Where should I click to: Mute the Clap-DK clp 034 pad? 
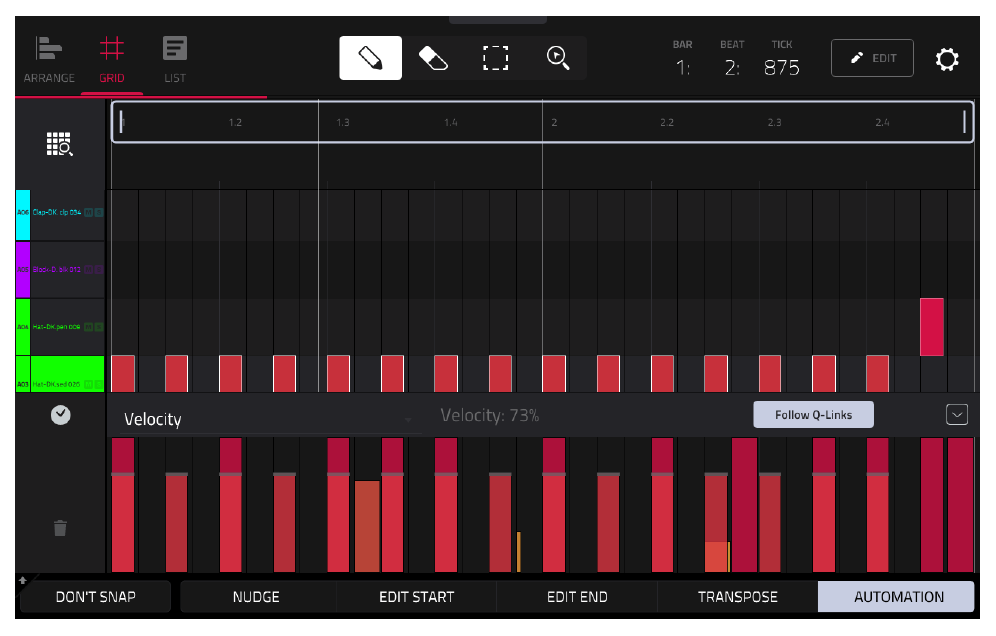[x=88, y=212]
